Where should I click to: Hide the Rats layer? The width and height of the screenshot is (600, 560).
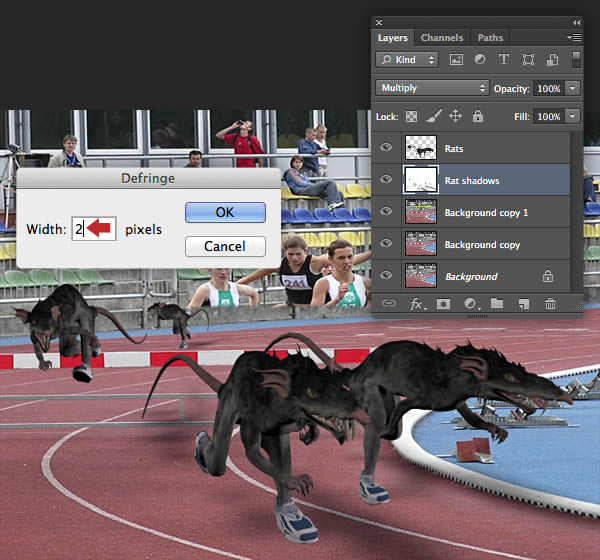(x=386, y=147)
